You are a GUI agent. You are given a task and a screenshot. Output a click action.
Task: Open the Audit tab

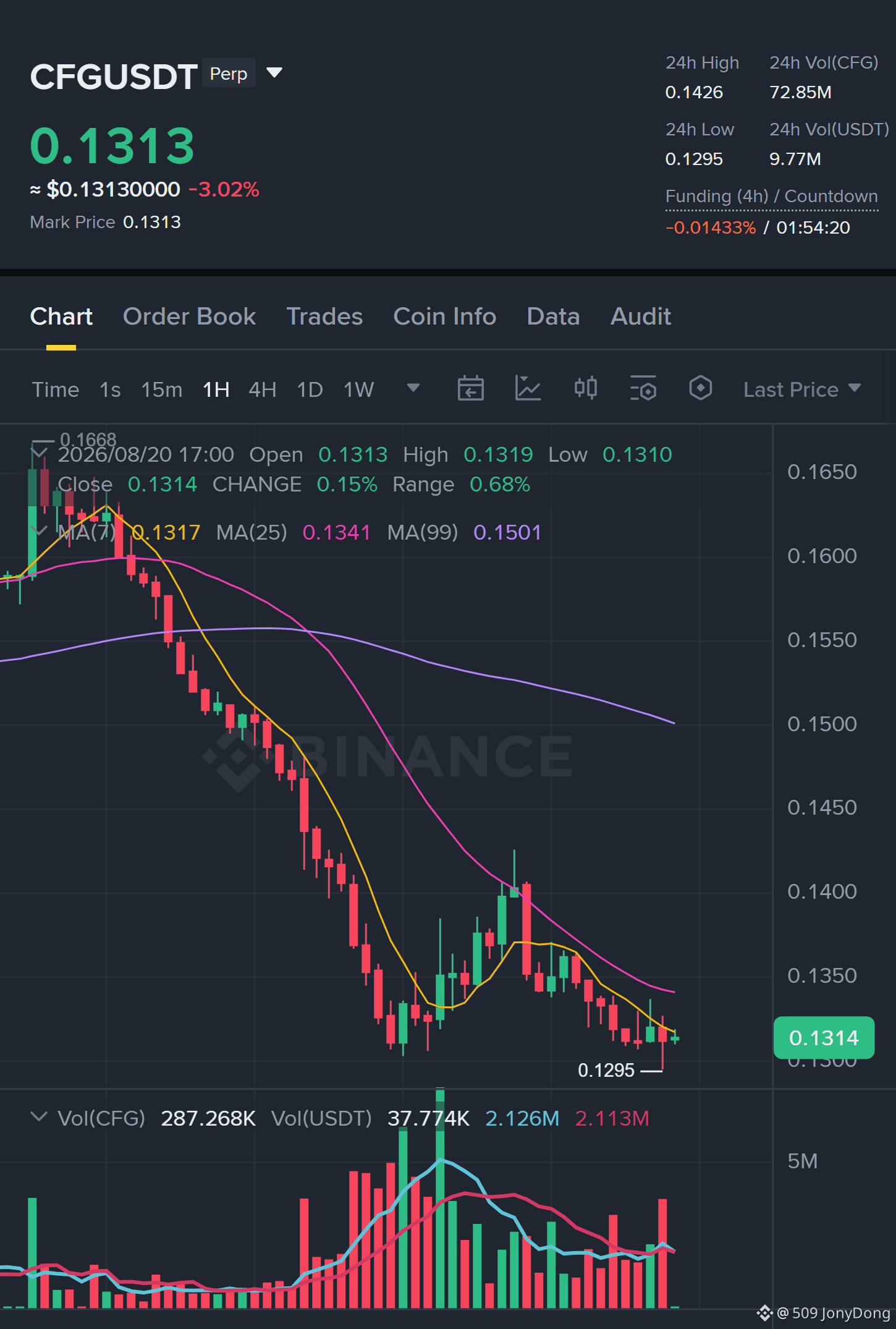pos(641,316)
